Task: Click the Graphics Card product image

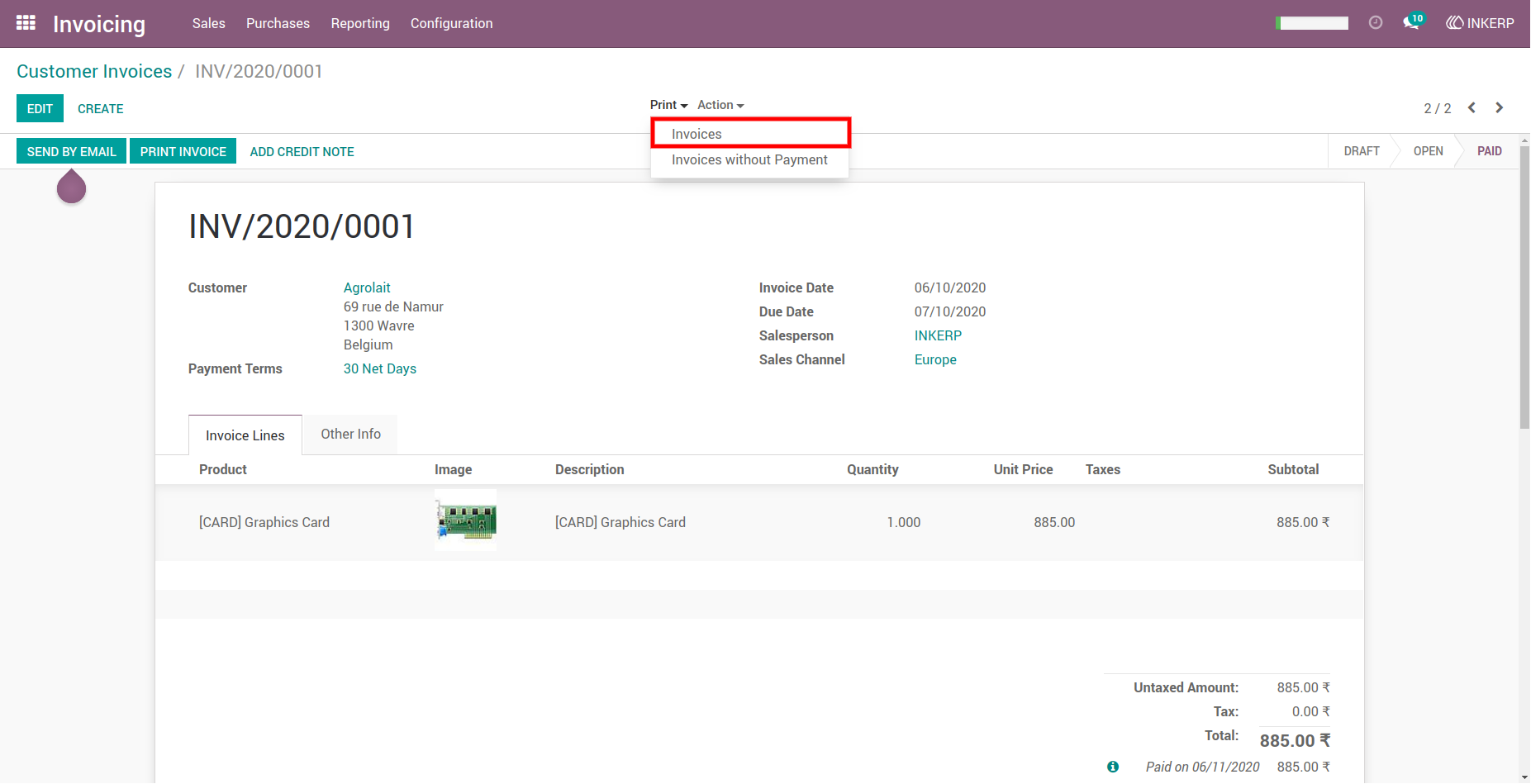Action: (x=466, y=520)
